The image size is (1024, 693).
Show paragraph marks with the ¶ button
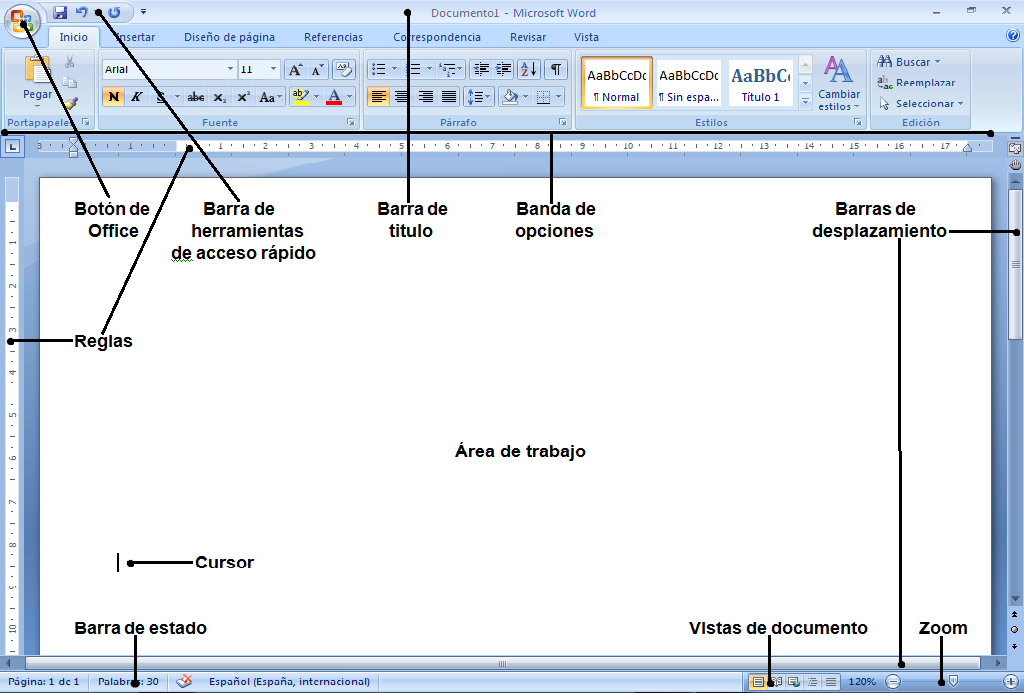point(555,68)
